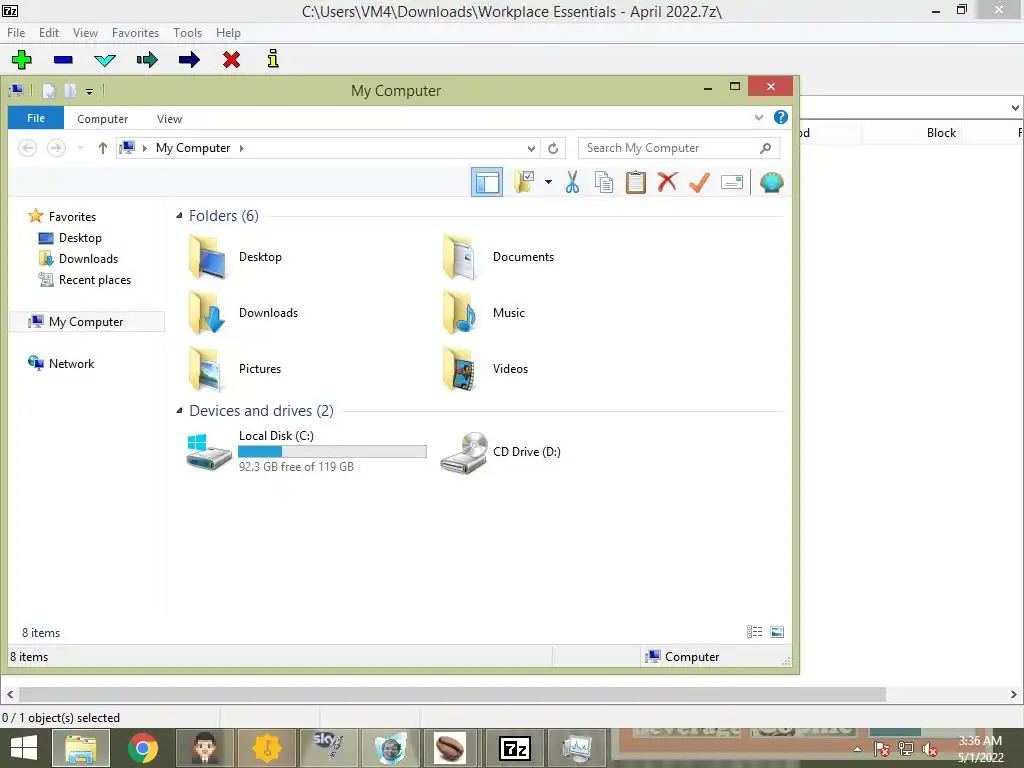Image resolution: width=1024 pixels, height=768 pixels.
Task: Select CD Drive (D:)
Action: (x=501, y=452)
